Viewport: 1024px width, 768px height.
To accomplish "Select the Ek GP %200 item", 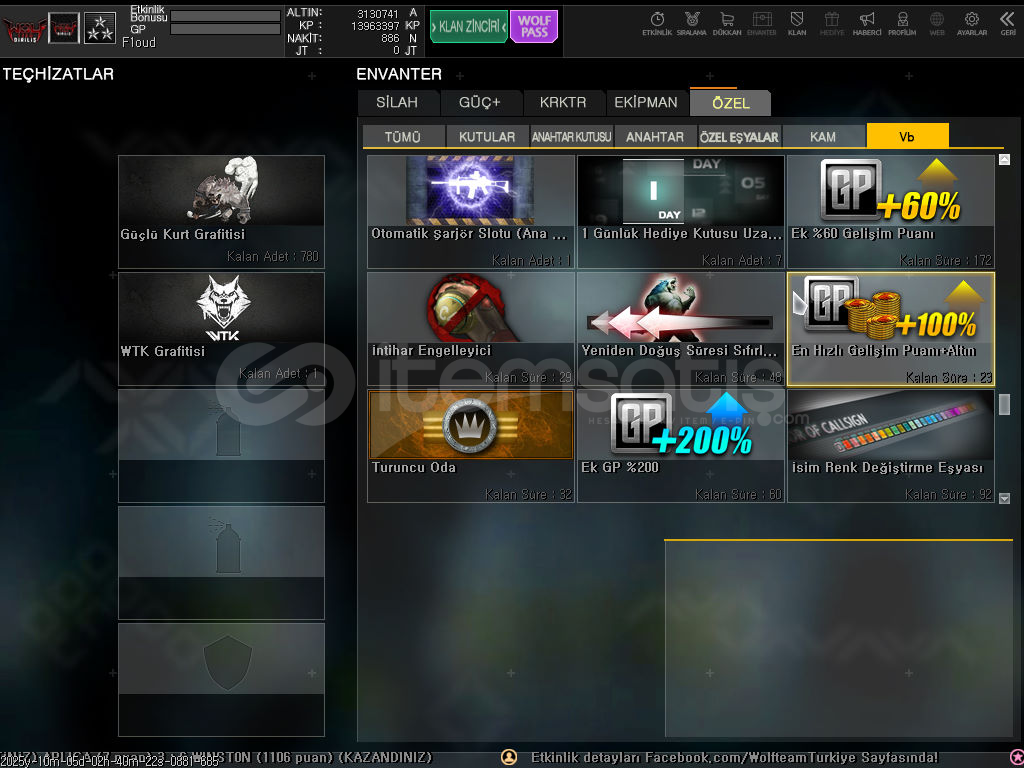I will tap(680, 446).
